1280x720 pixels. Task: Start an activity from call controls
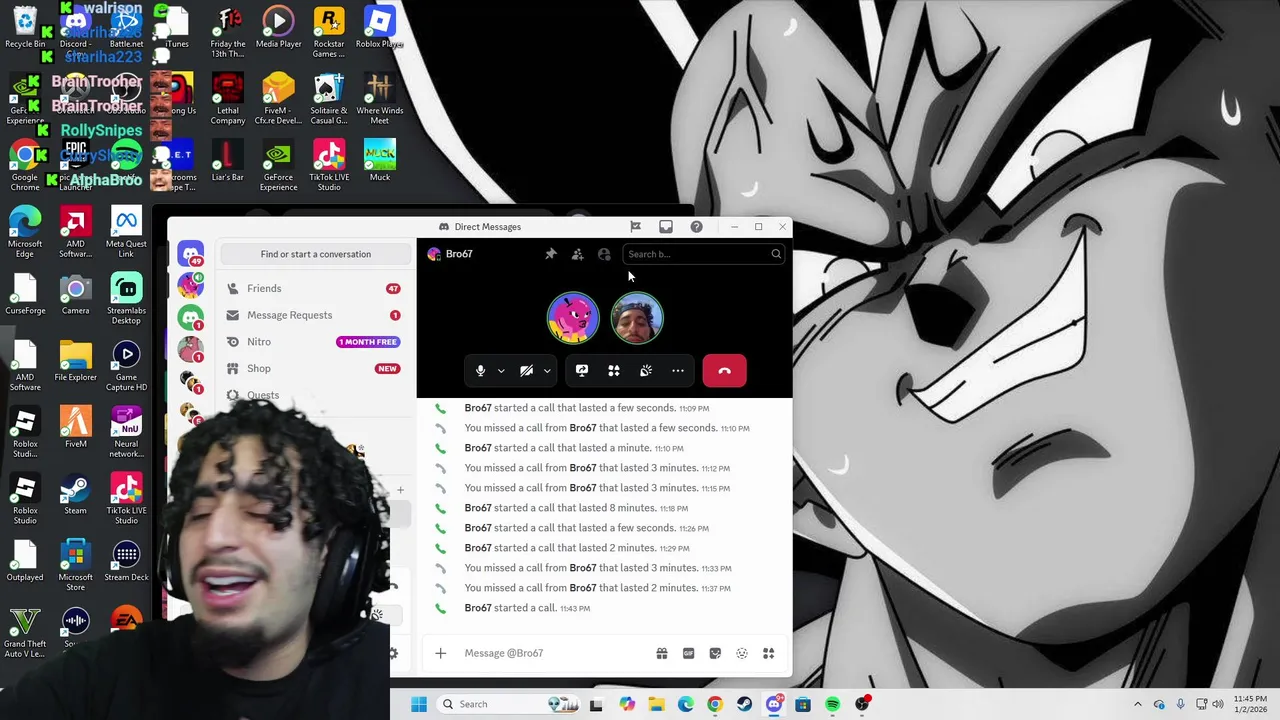tap(614, 371)
